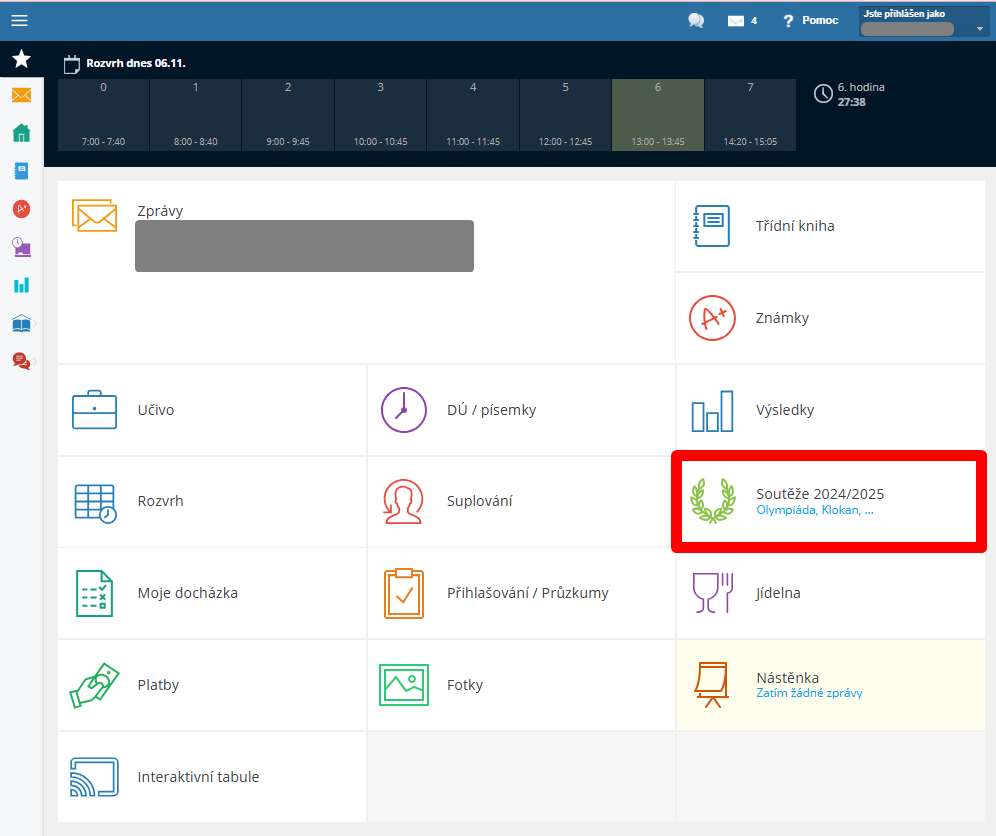Click the Zprávy envelope tile icon
The image size is (996, 836).
click(94, 215)
